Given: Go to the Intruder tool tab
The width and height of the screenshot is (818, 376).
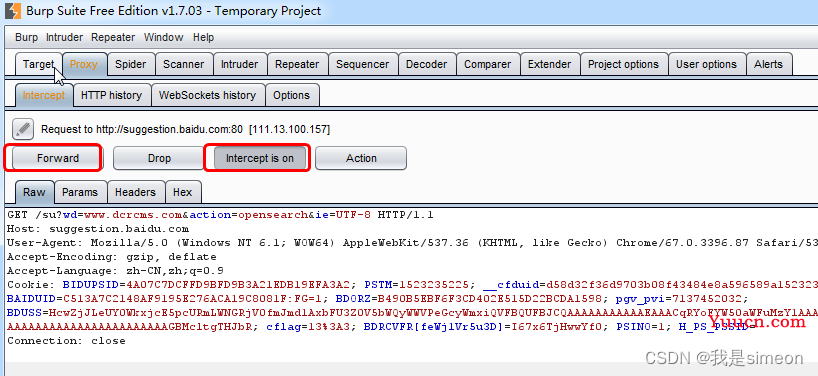Looking at the screenshot, I should pos(239,64).
